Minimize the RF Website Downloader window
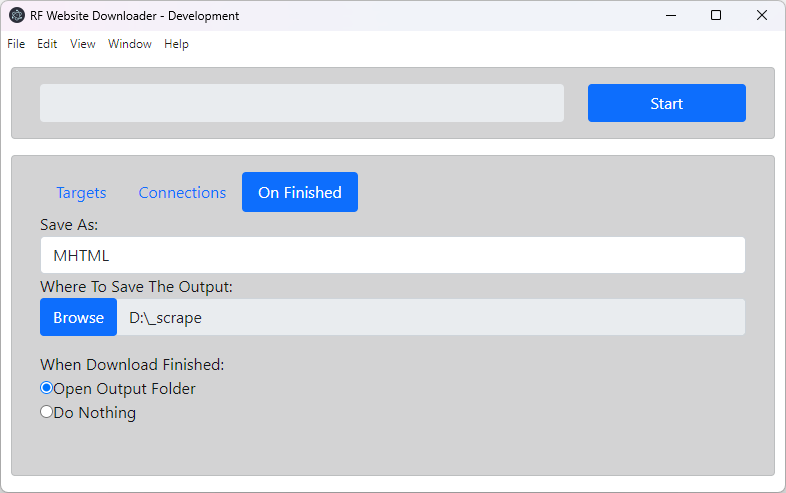786x493 pixels. [671, 16]
